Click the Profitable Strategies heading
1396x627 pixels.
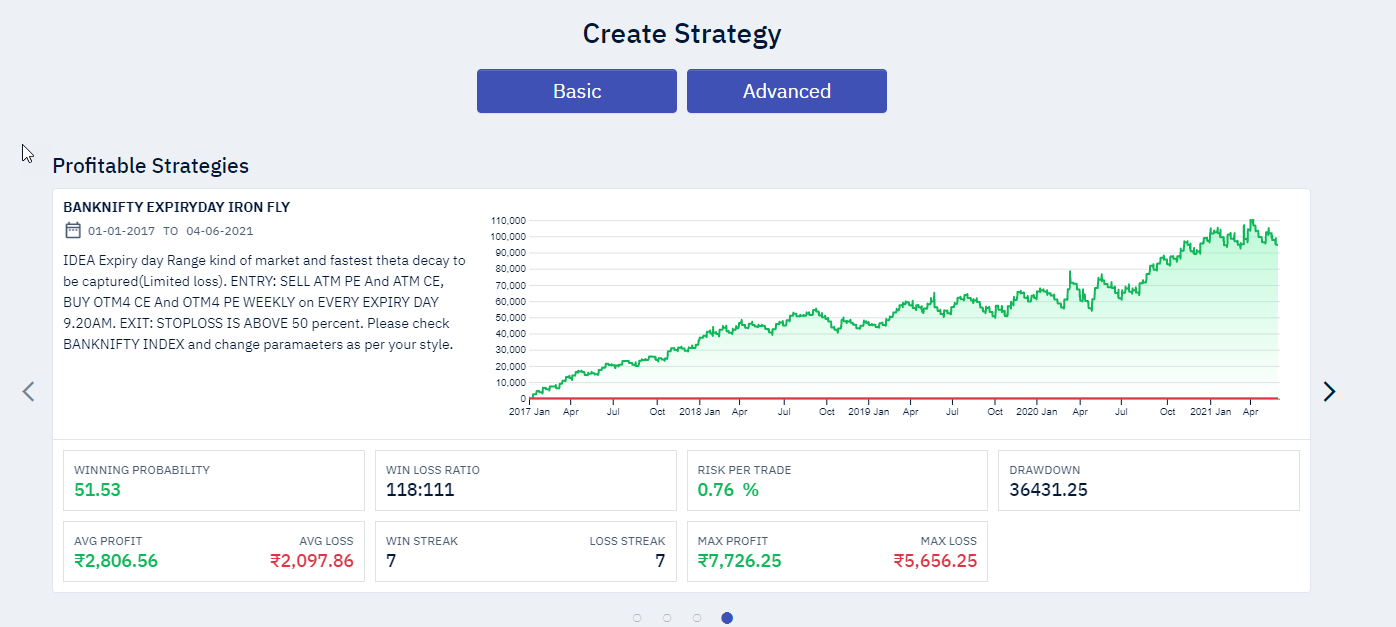coord(150,166)
